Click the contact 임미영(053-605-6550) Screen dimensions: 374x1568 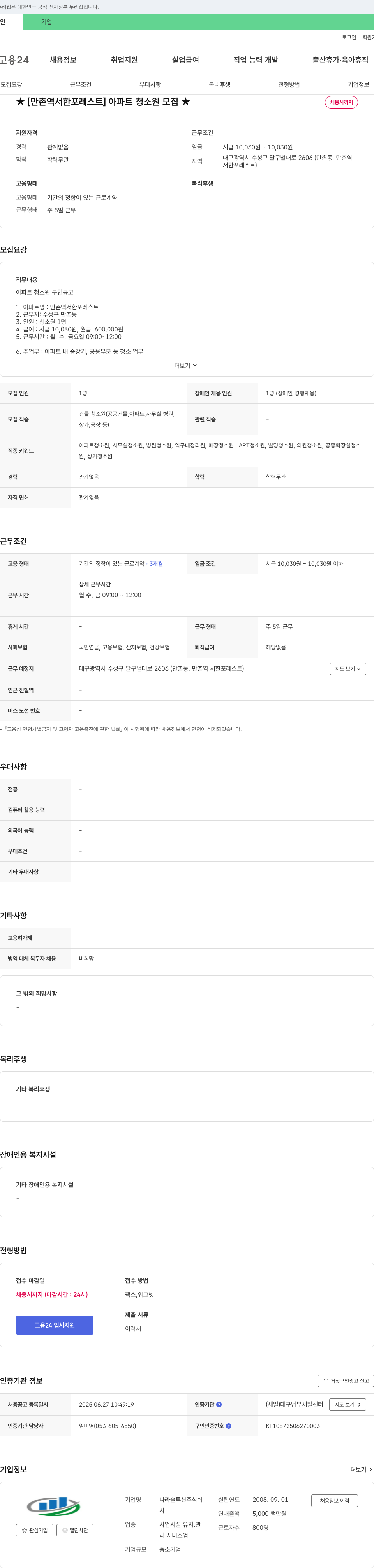tap(107, 1426)
